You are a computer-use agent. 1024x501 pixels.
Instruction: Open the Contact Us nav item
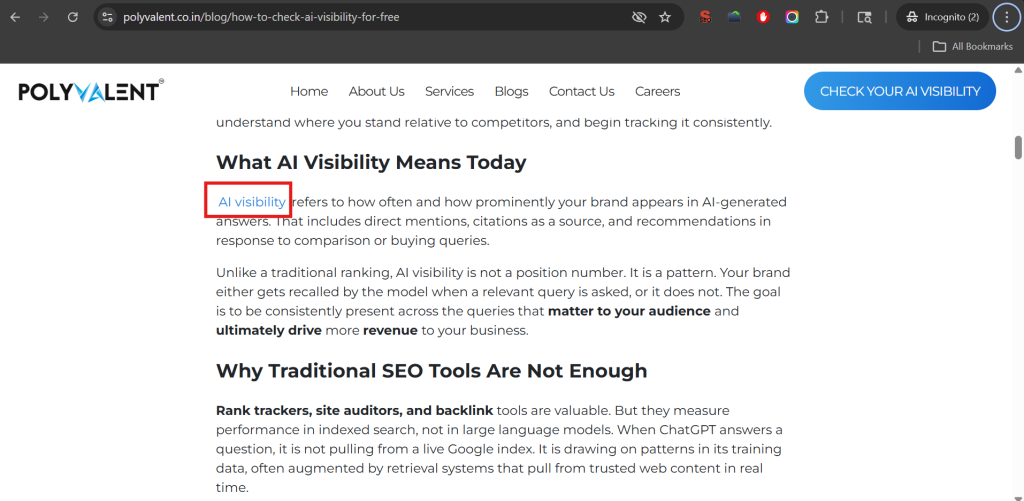581,91
